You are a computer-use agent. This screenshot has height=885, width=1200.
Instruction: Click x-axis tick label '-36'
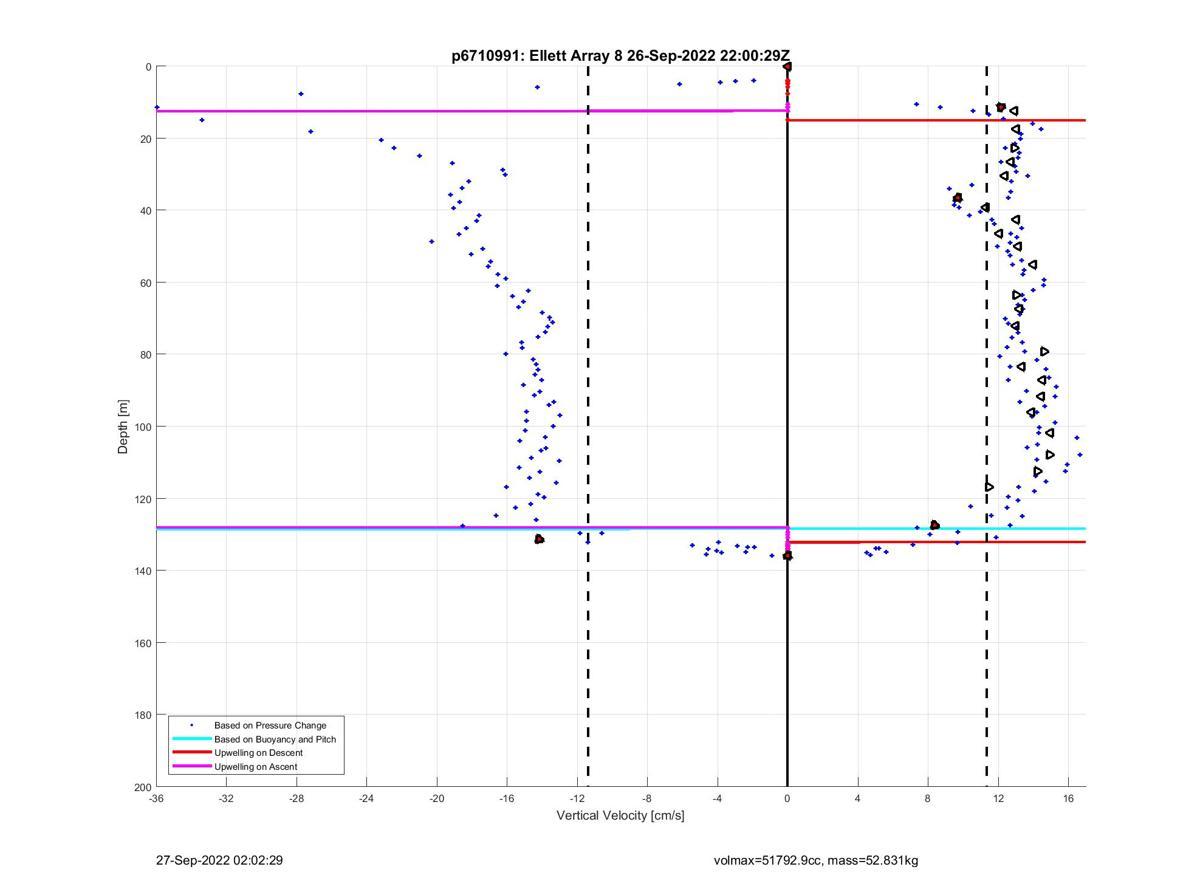pyautogui.click(x=156, y=799)
